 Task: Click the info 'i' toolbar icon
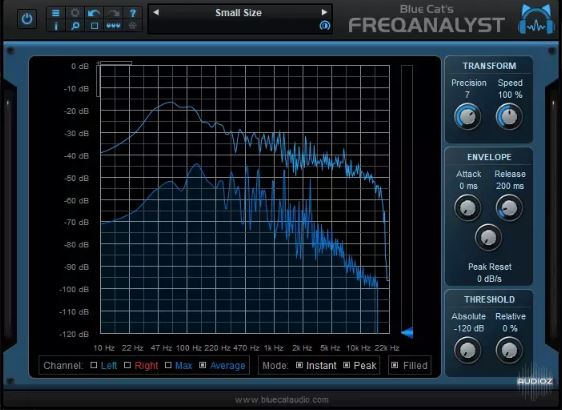click(56, 26)
